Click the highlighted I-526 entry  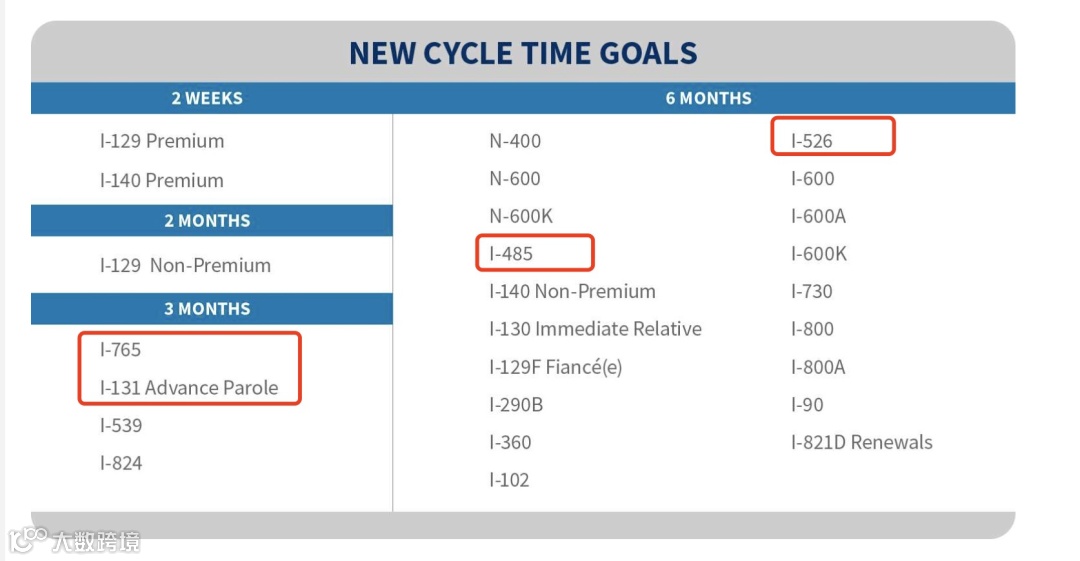coord(811,141)
